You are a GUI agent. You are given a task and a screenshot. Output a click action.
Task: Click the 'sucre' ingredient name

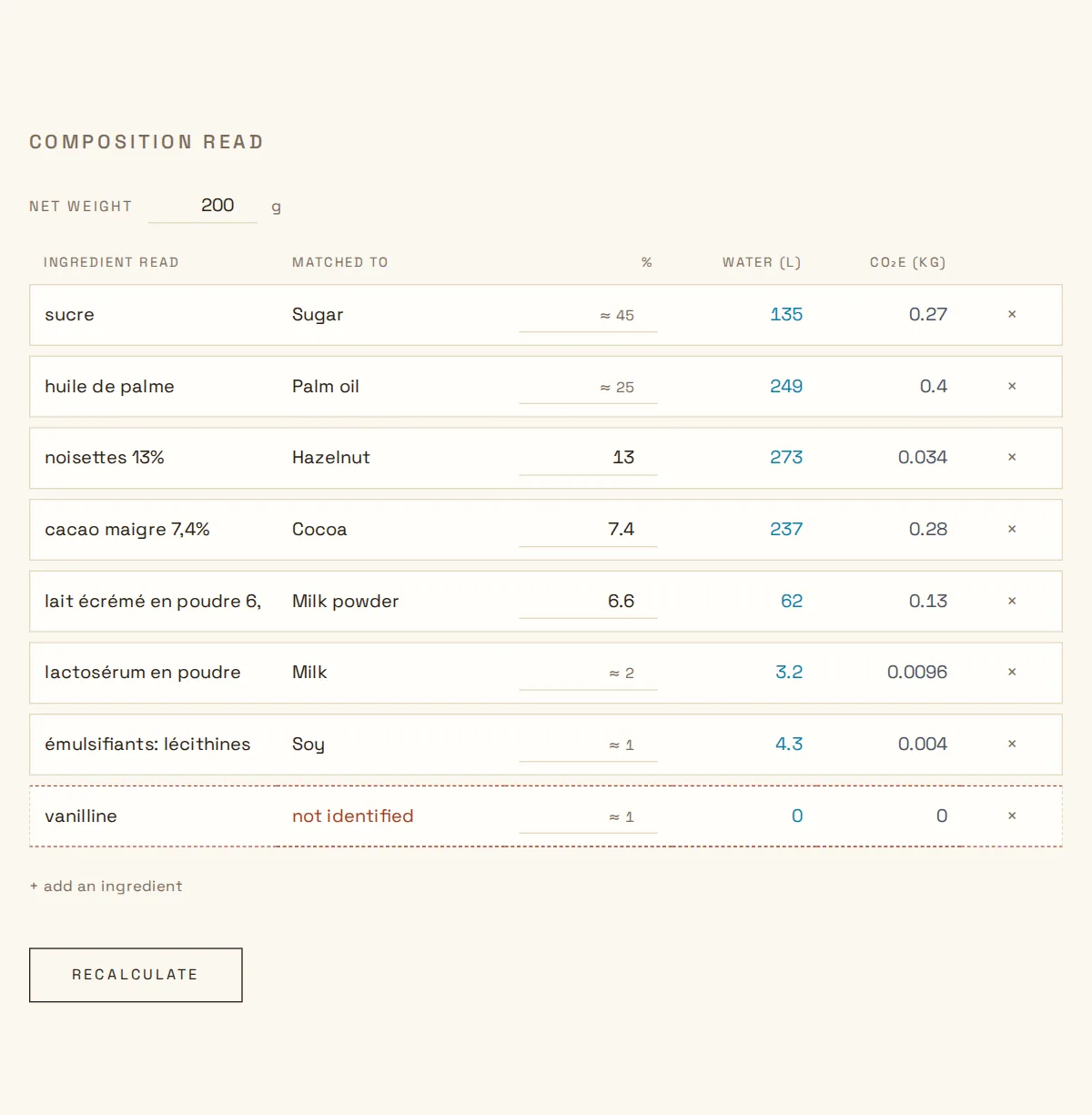click(70, 315)
